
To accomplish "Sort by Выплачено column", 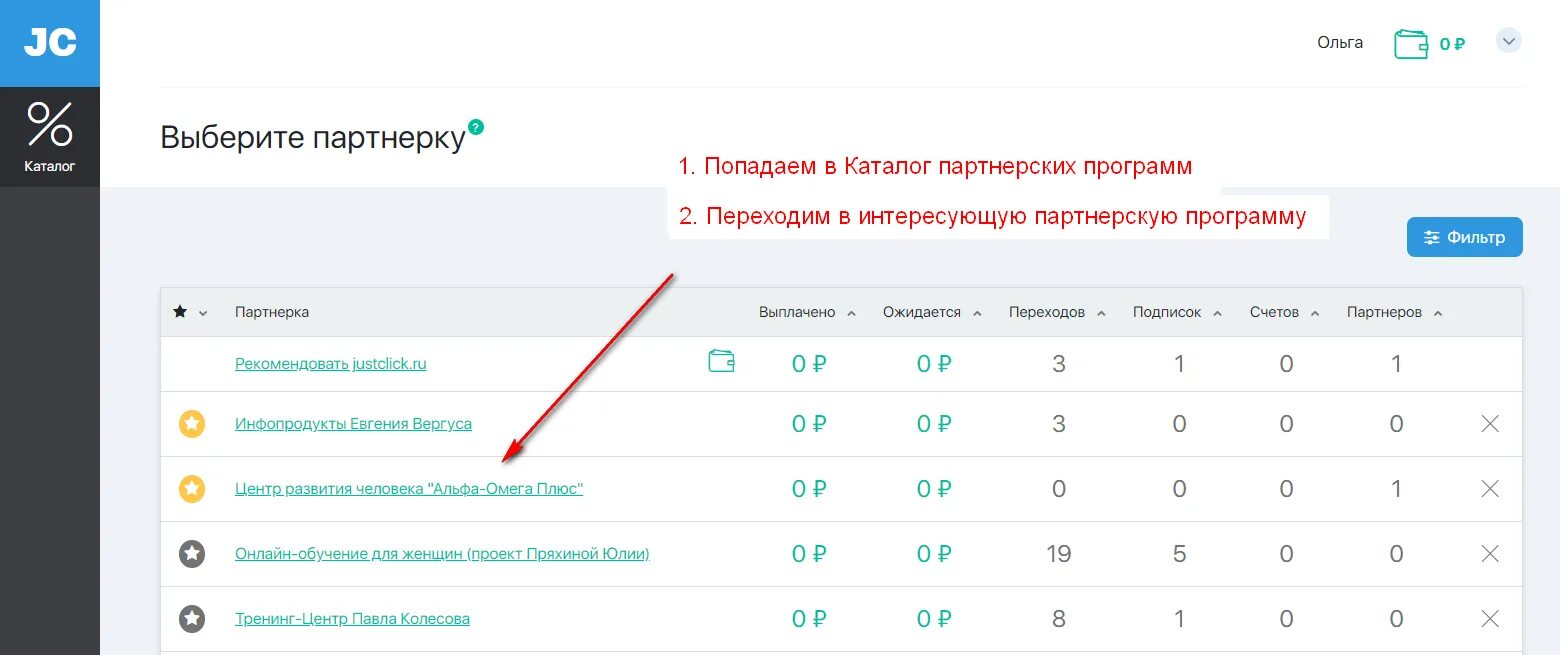I will click(x=808, y=312).
